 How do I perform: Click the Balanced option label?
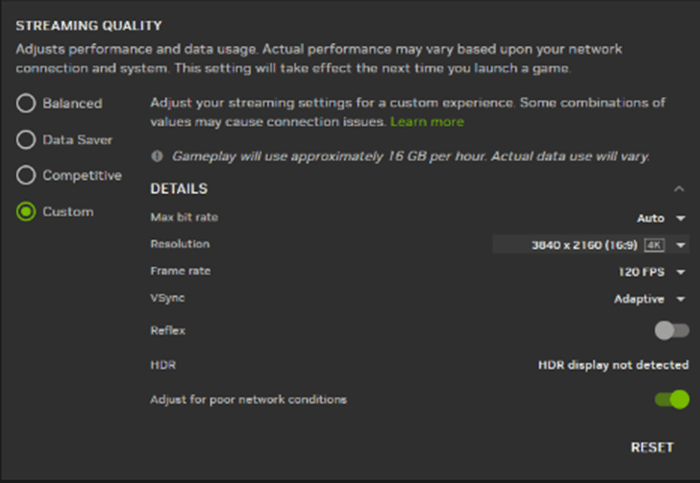click(x=72, y=103)
